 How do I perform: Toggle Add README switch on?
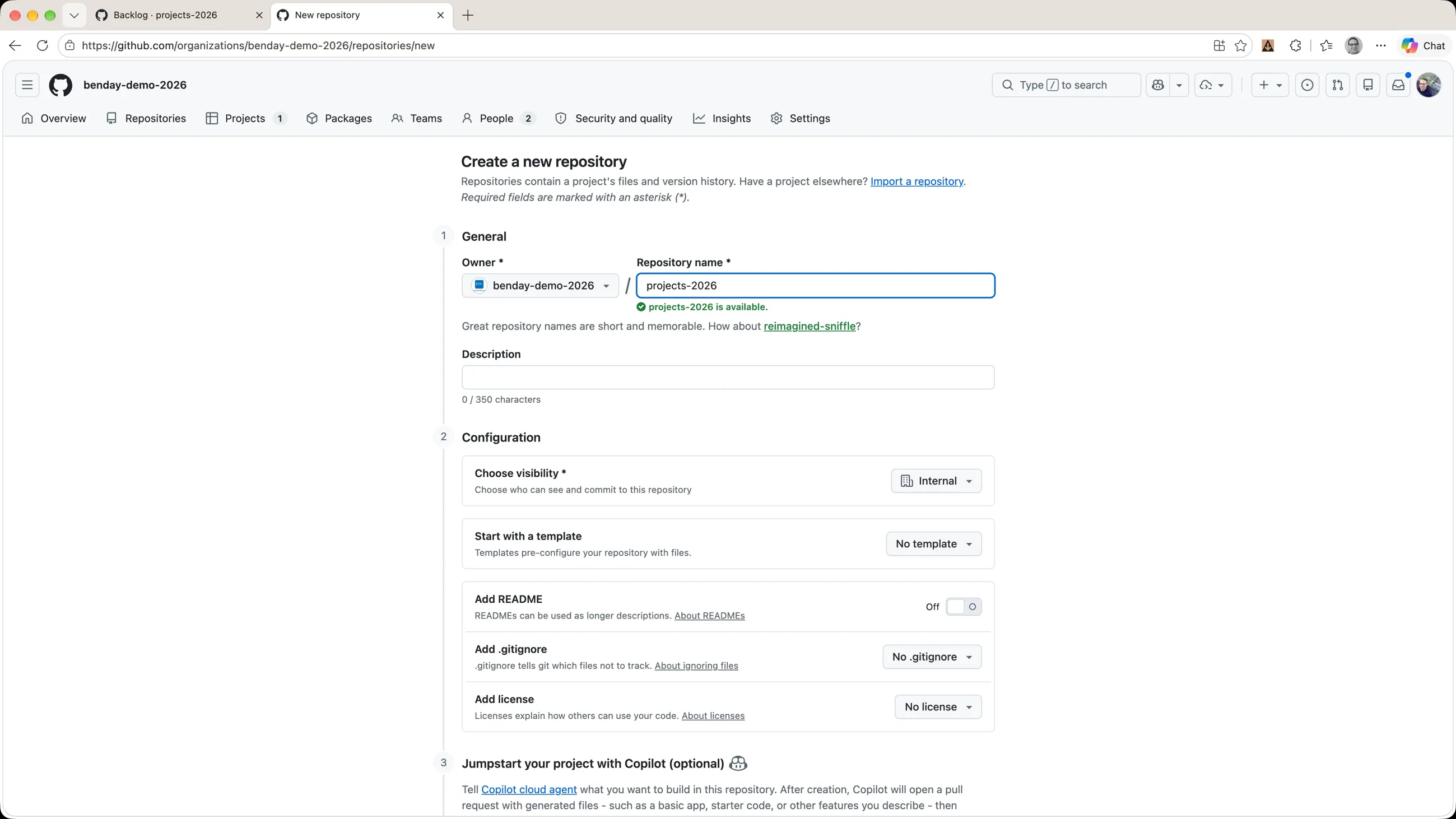pos(964,607)
